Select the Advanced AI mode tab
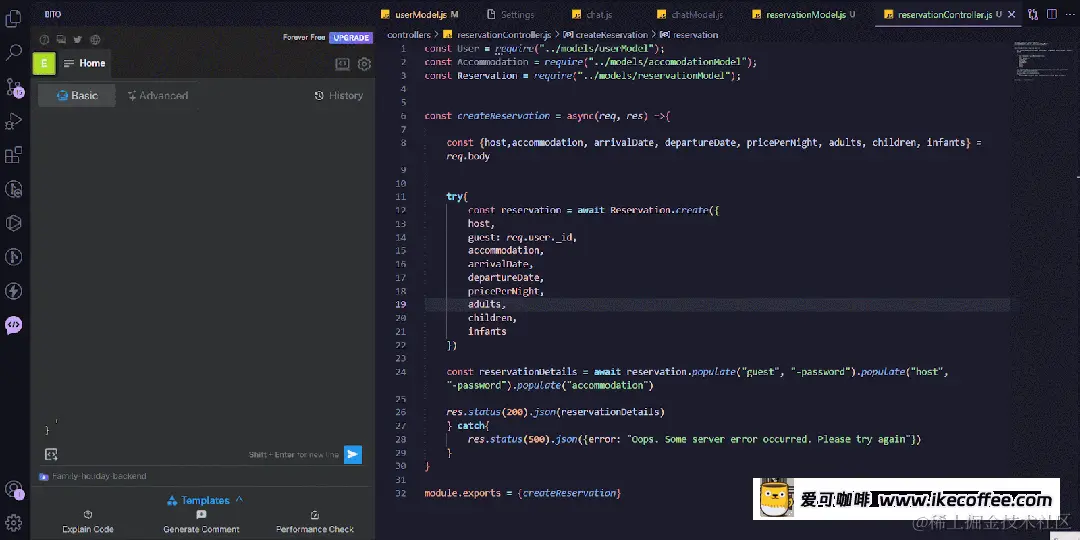Viewport: 1080px width, 540px height. click(158, 96)
